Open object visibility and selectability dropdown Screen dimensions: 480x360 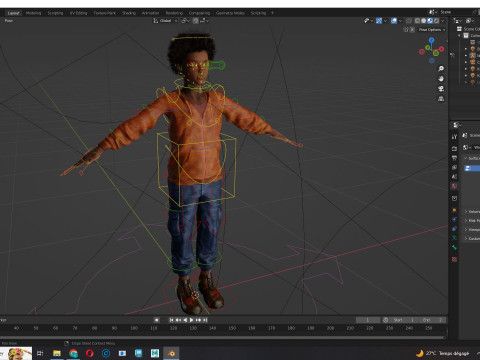(368, 21)
